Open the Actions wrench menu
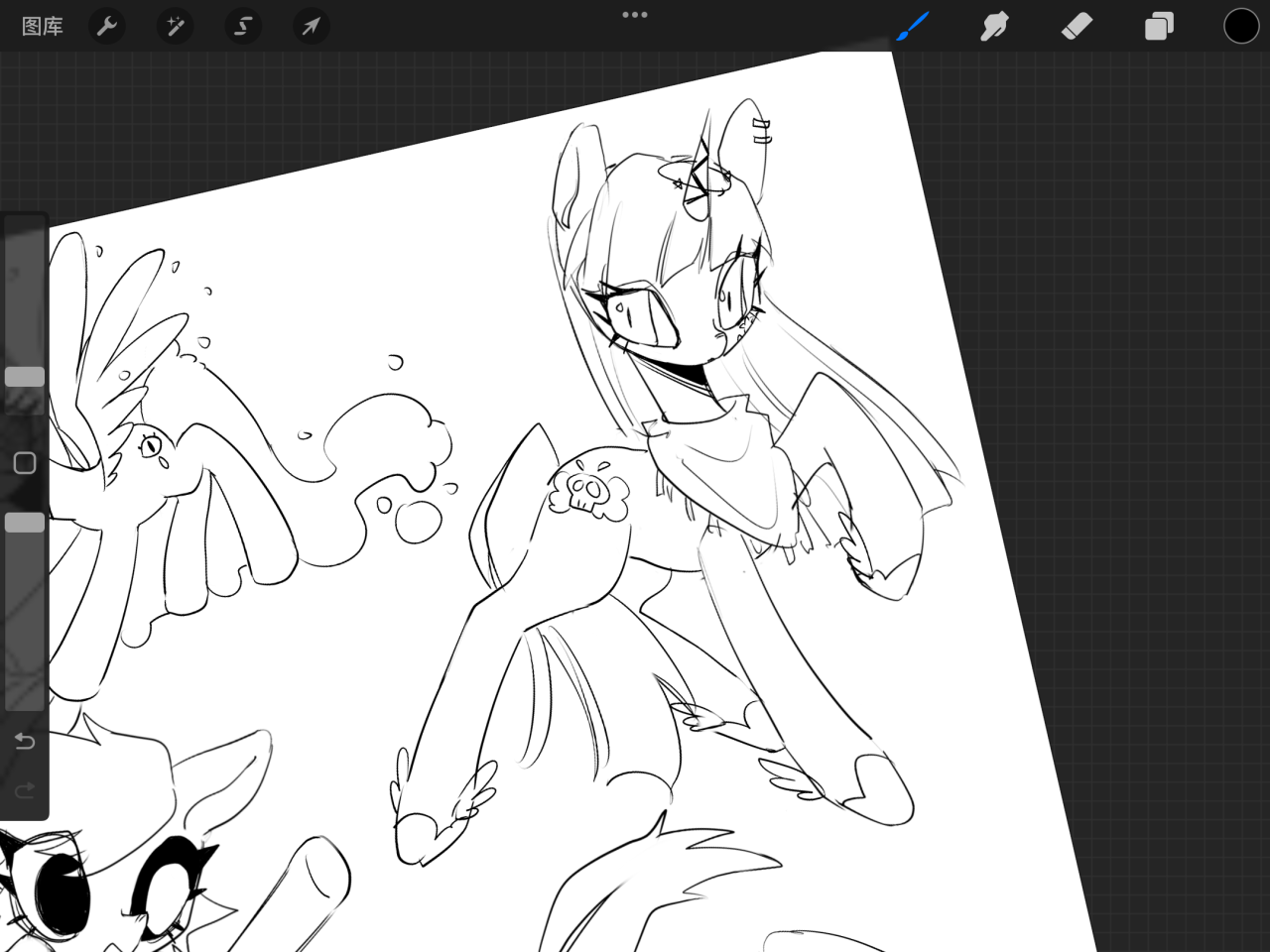Screen dimensions: 1270x952 click(107, 27)
